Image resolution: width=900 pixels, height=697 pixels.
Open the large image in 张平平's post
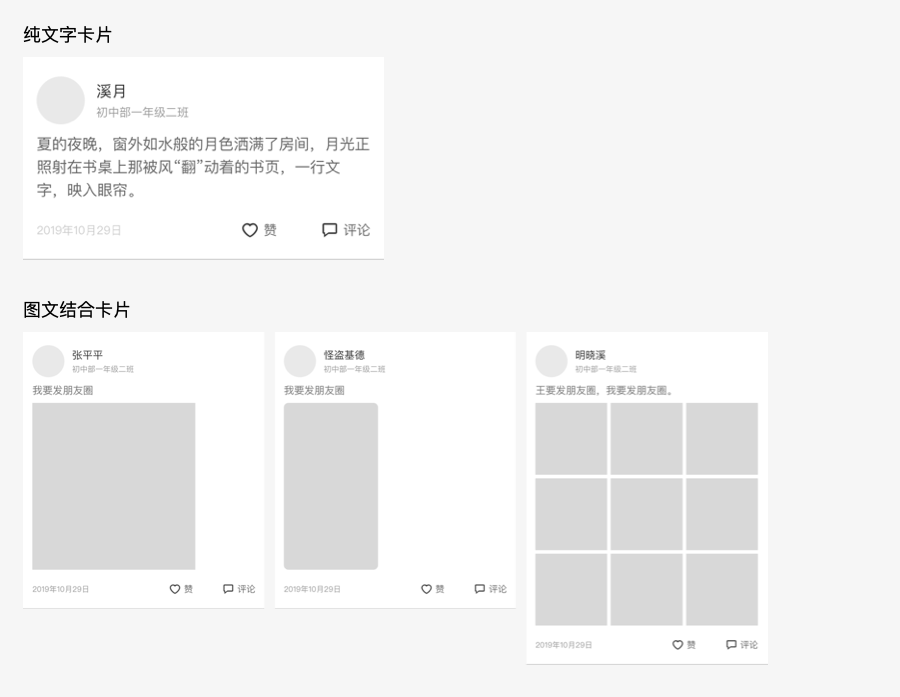pyautogui.click(x=113, y=486)
